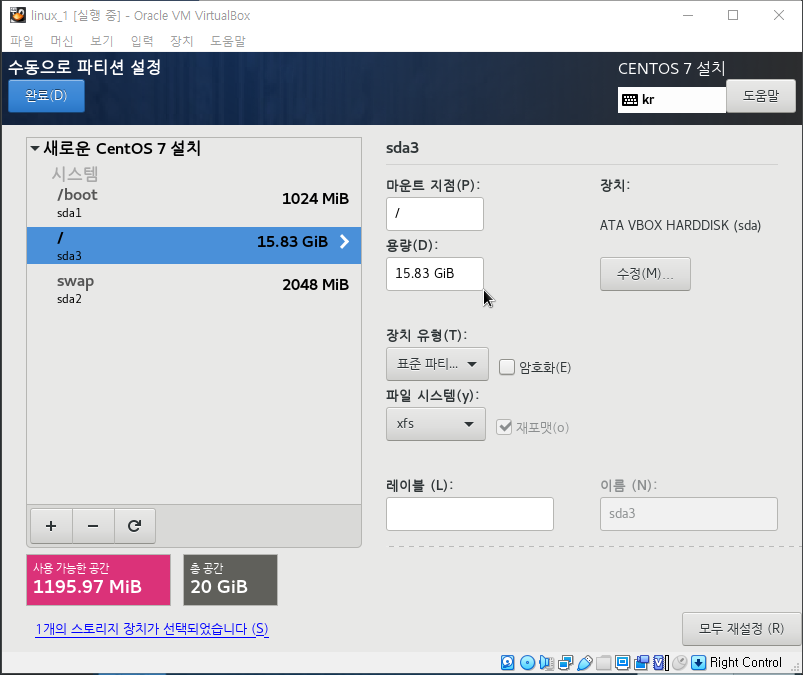Viewport: 803px width, 675px height.
Task: Select the /boot sda1 partition row
Action: 194,202
